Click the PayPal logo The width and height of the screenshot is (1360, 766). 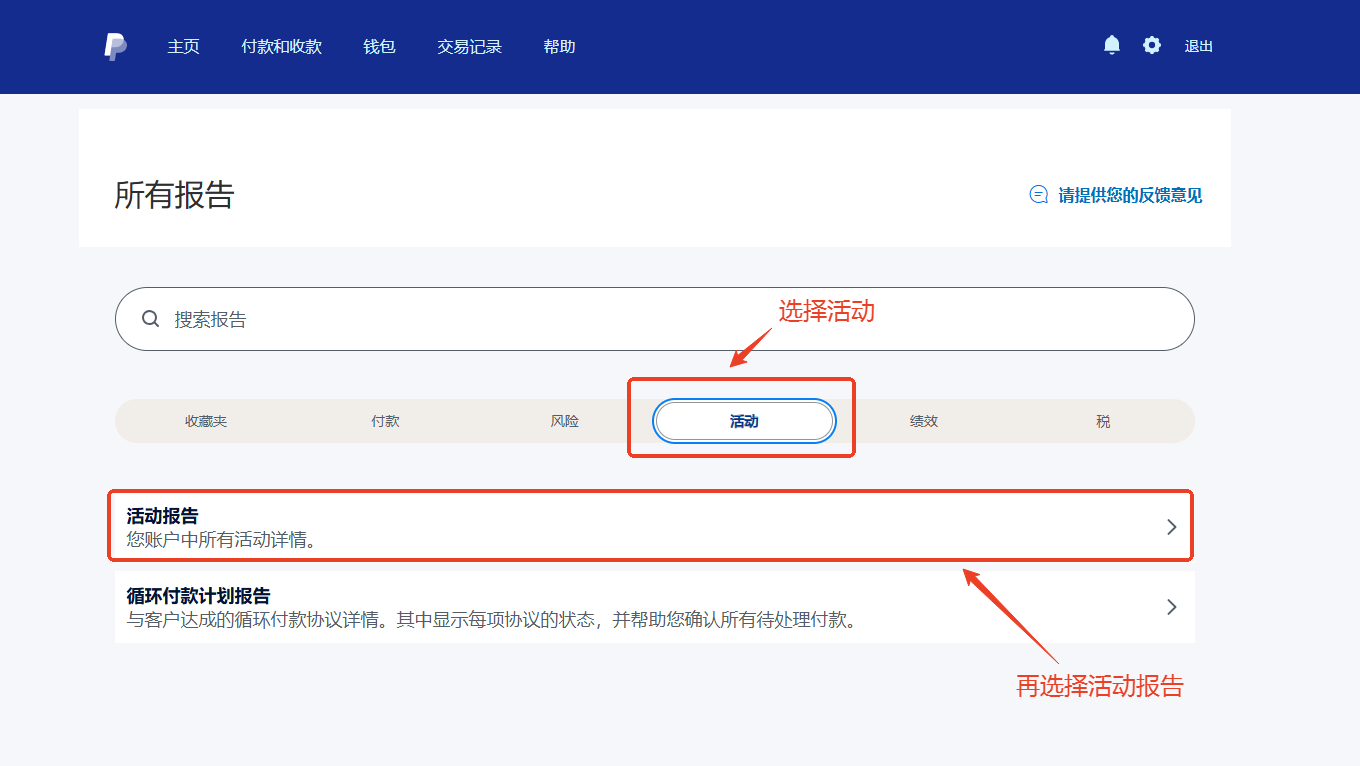click(115, 47)
